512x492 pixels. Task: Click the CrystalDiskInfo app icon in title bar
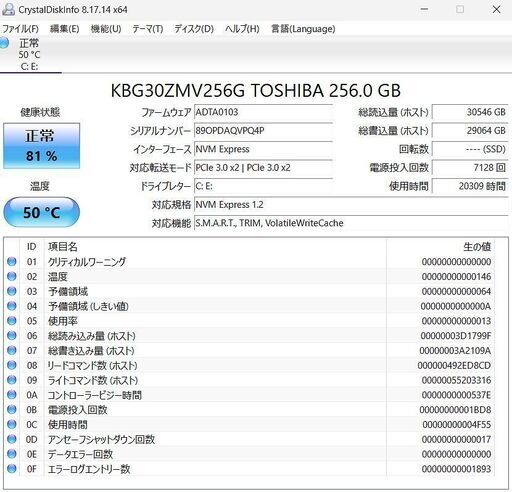pos(8,9)
